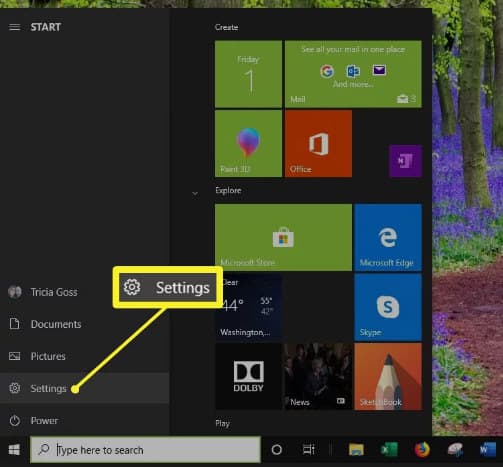
Task: Collapse the tile group with the chevron
Action: coord(195,193)
